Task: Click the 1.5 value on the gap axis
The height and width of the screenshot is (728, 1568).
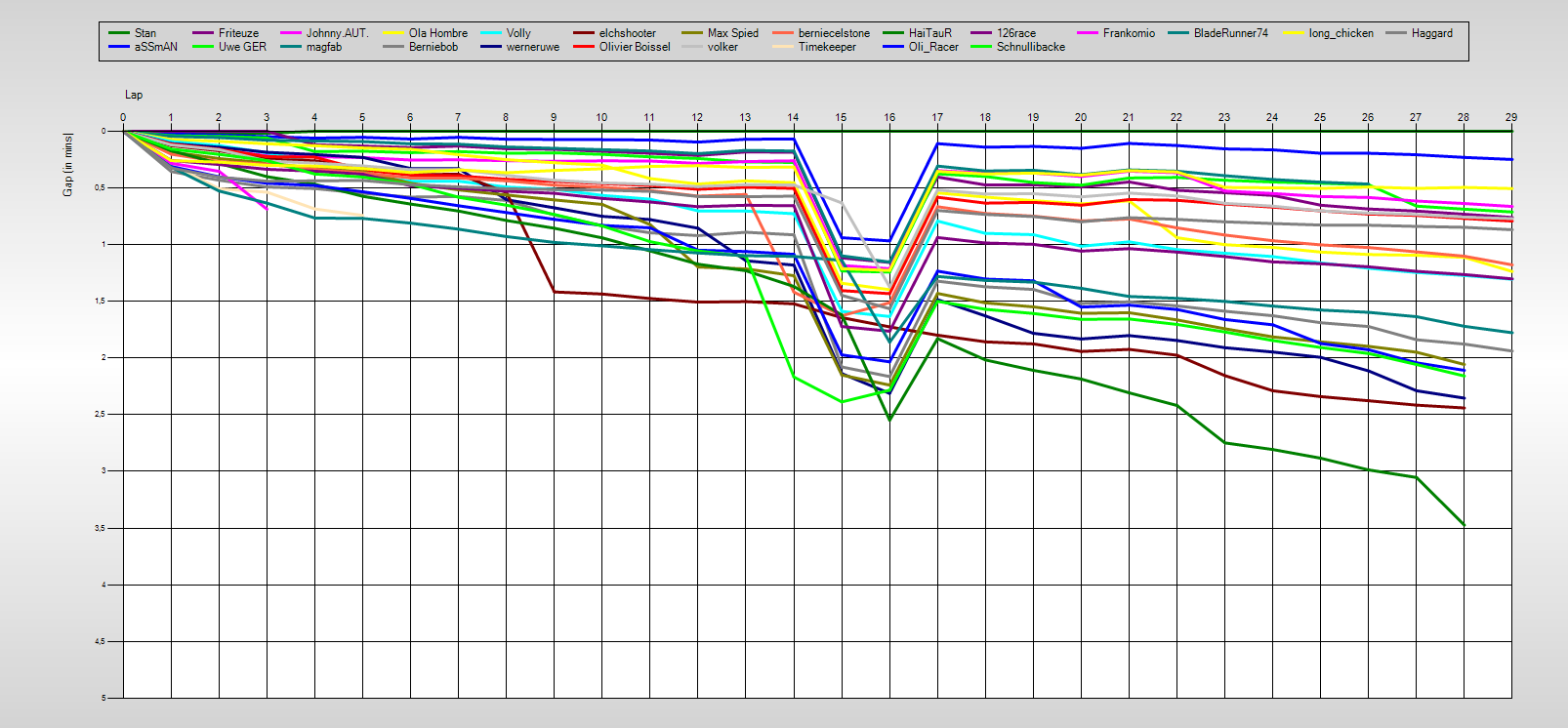Action: (x=101, y=302)
